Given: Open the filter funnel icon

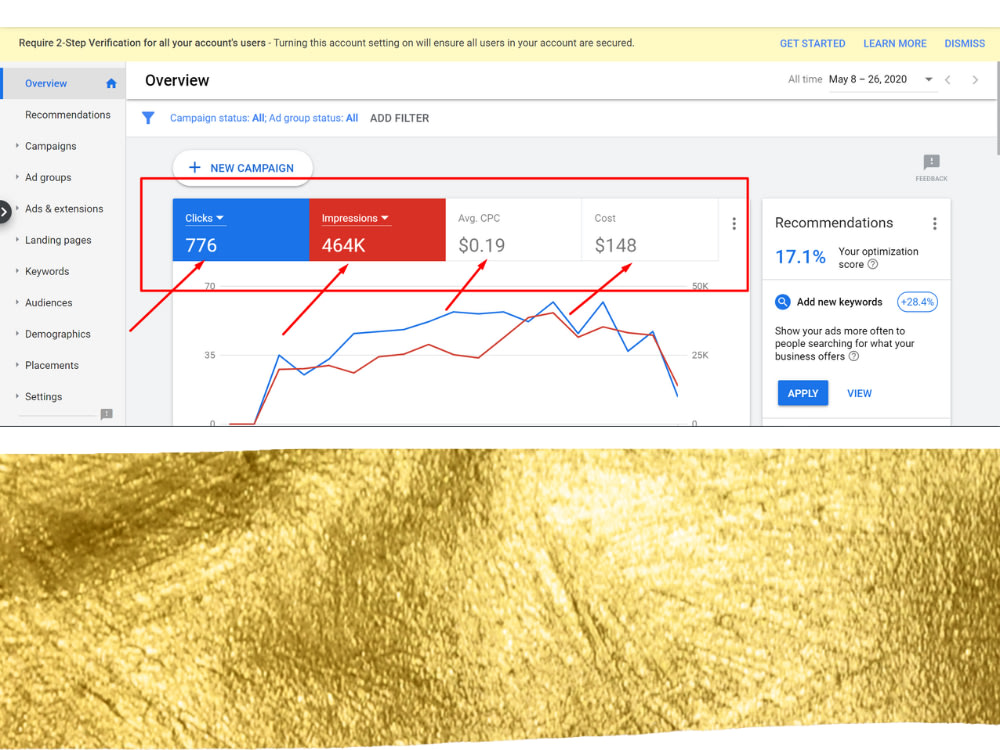Looking at the screenshot, I should point(148,118).
